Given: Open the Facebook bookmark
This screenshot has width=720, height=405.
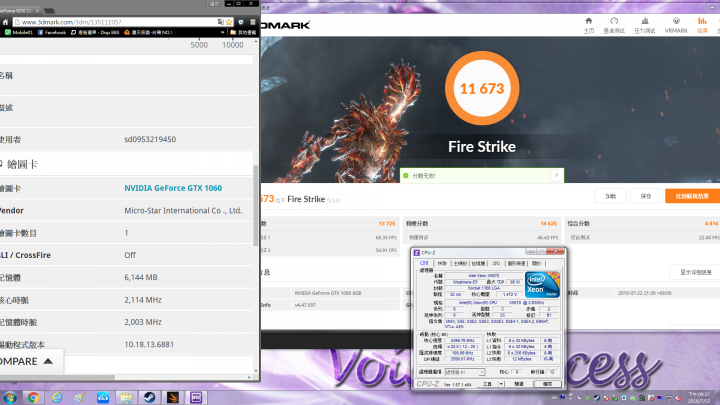Looking at the screenshot, I should (x=51, y=33).
